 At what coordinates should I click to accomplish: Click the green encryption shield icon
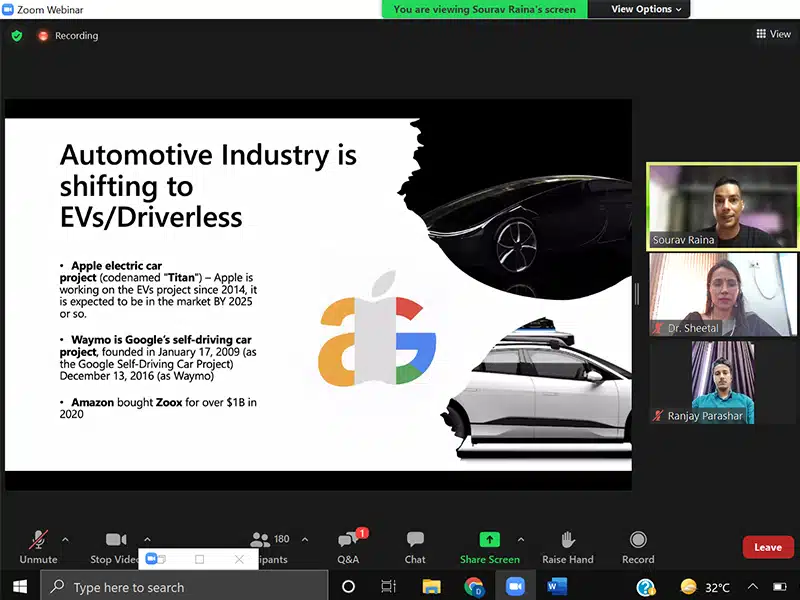click(17, 35)
